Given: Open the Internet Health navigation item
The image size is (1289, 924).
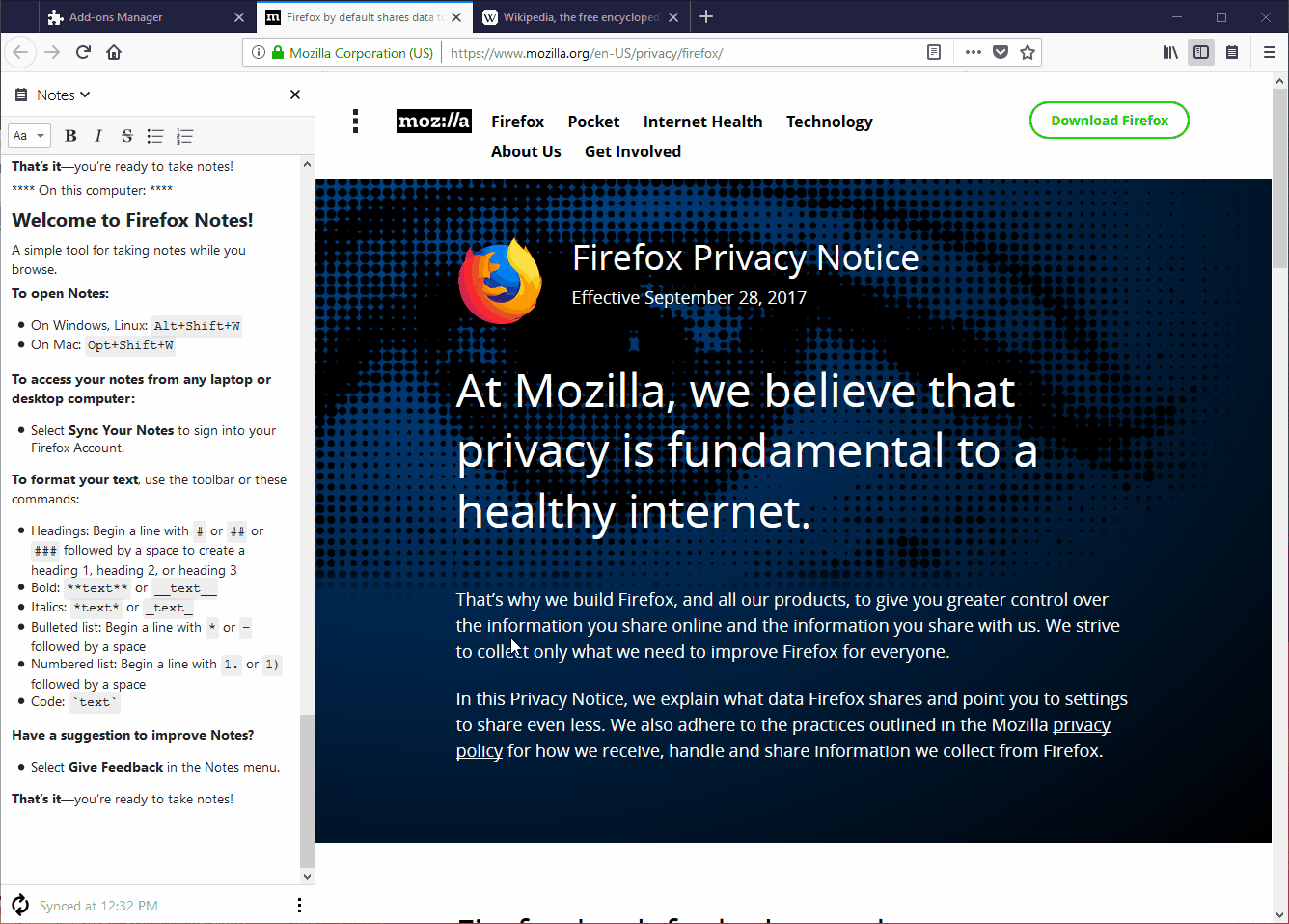Looking at the screenshot, I should click(x=702, y=122).
